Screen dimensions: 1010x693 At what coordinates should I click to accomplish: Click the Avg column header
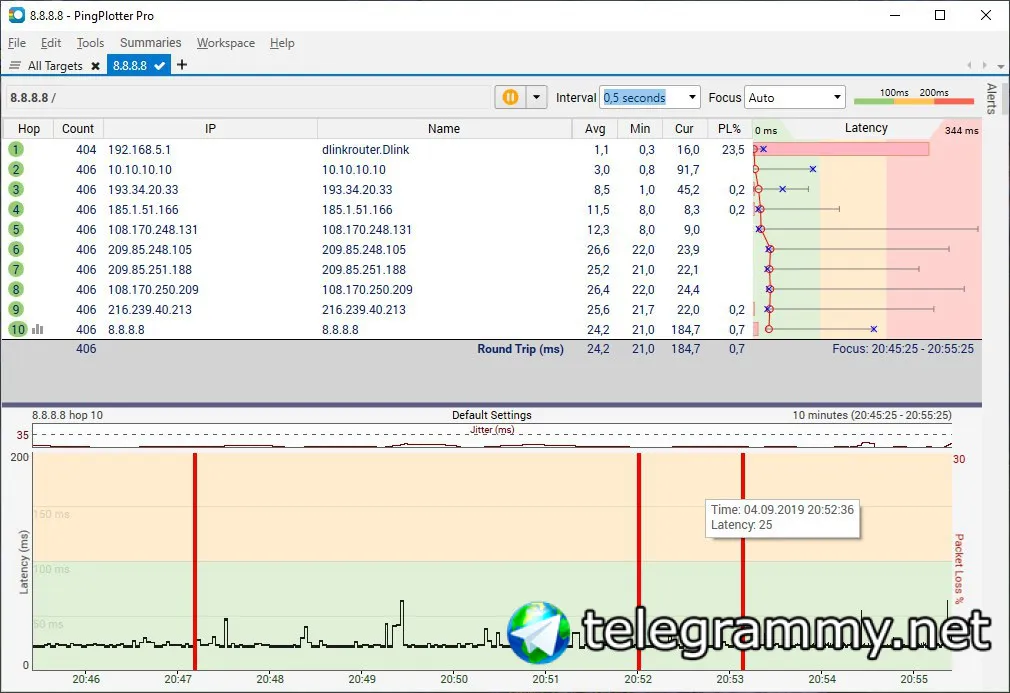click(595, 129)
